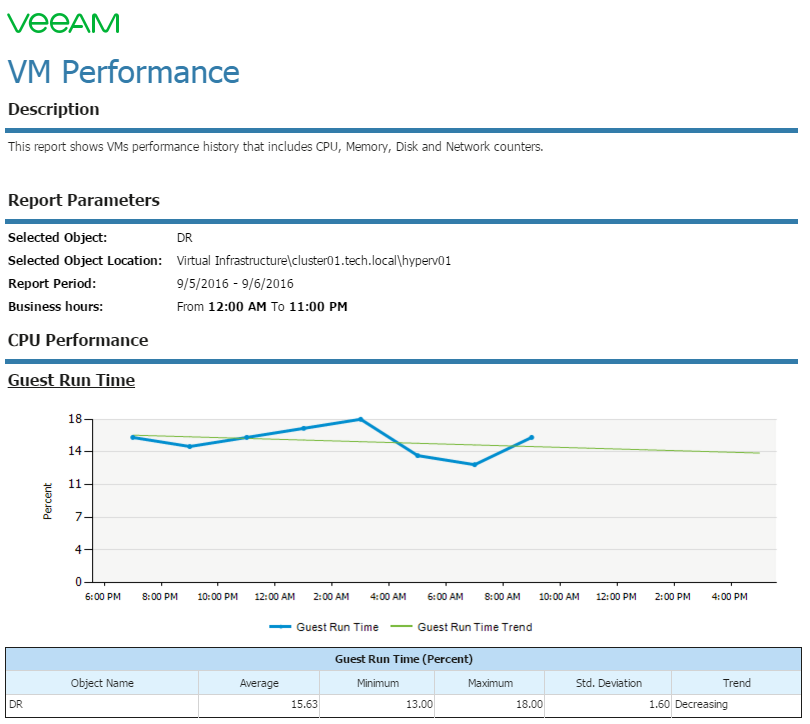Select the last data point of the blue line
This screenshot has width=810, height=724.
coord(532,437)
